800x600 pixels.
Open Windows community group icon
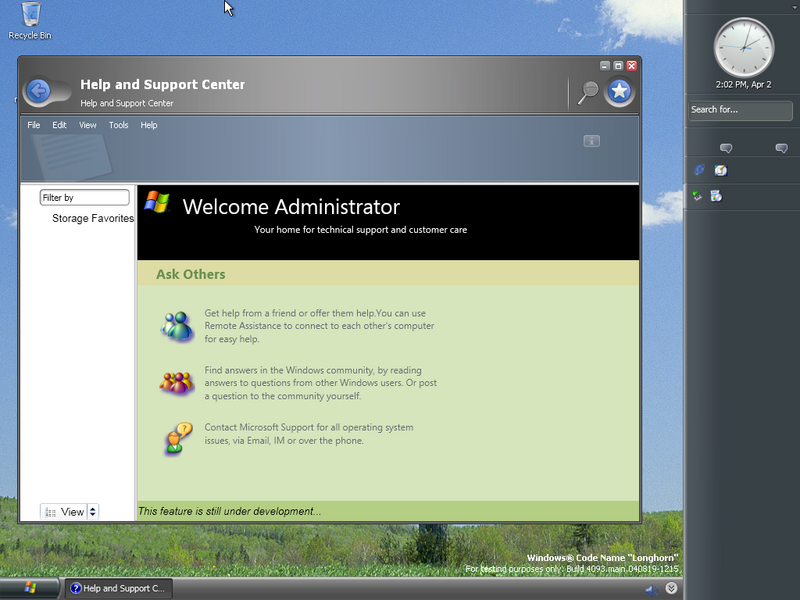click(x=177, y=383)
